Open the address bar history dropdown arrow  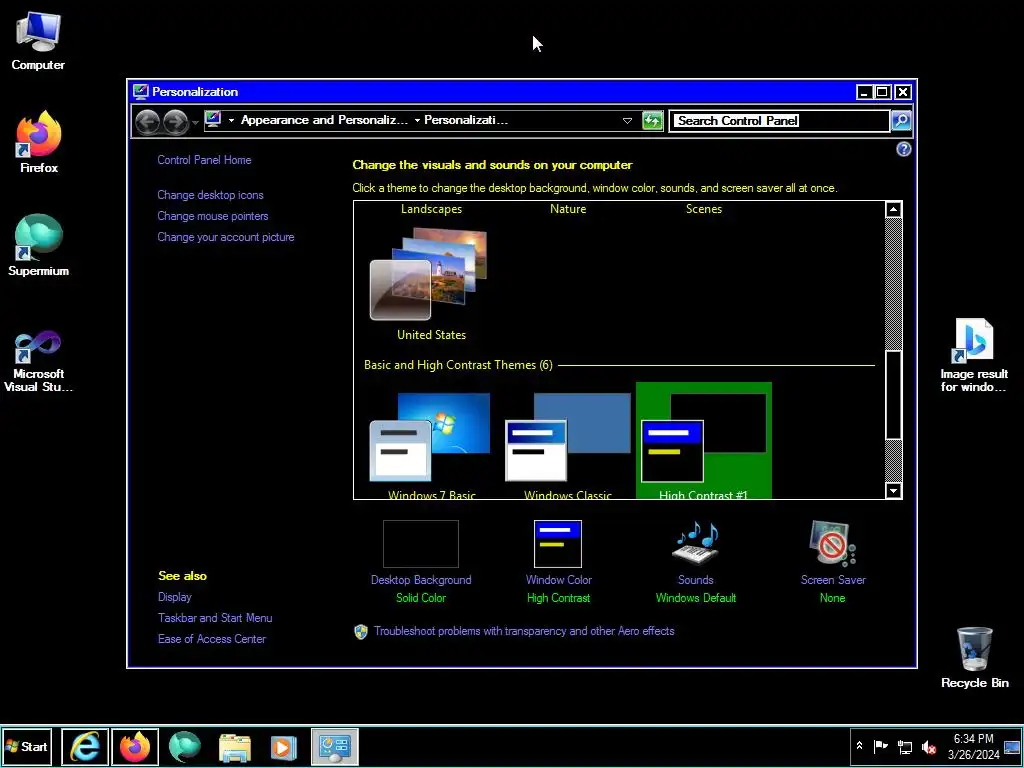[x=627, y=120]
